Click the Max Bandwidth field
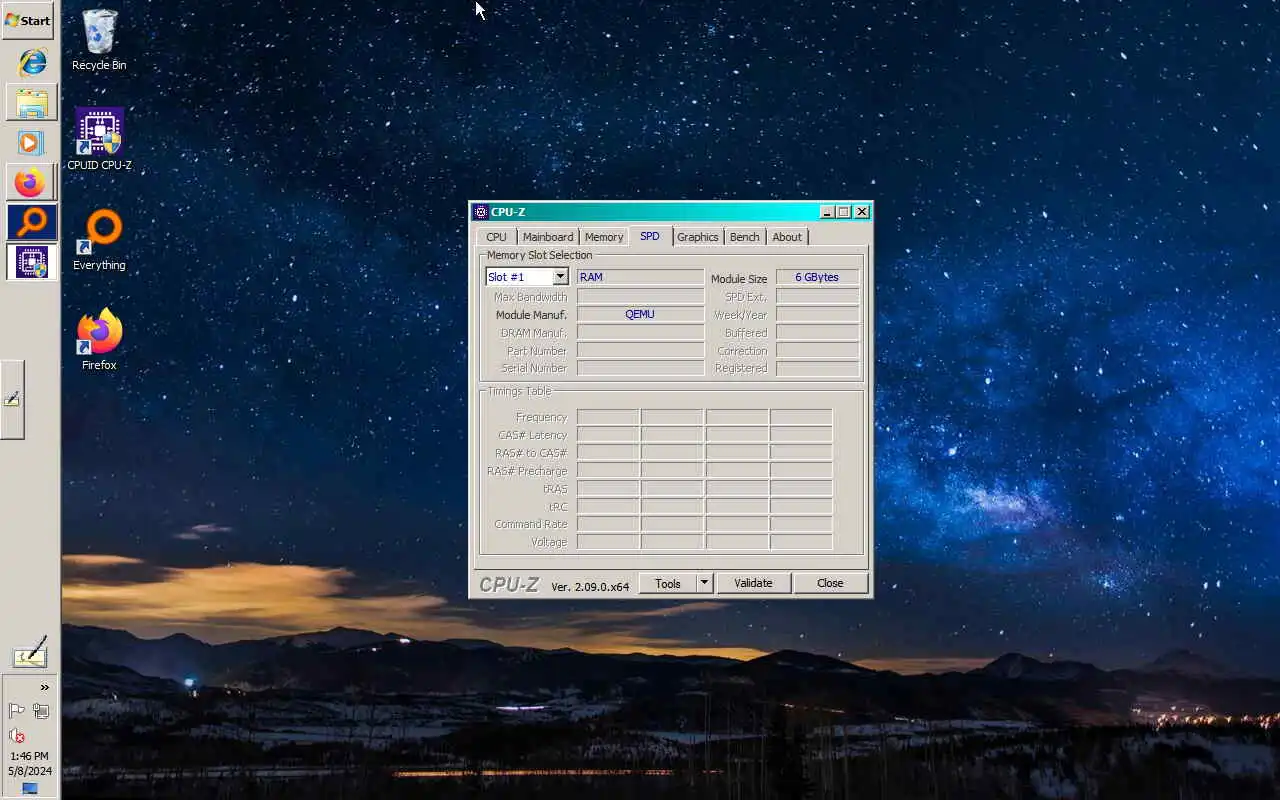The width and height of the screenshot is (1280, 800). (640, 296)
